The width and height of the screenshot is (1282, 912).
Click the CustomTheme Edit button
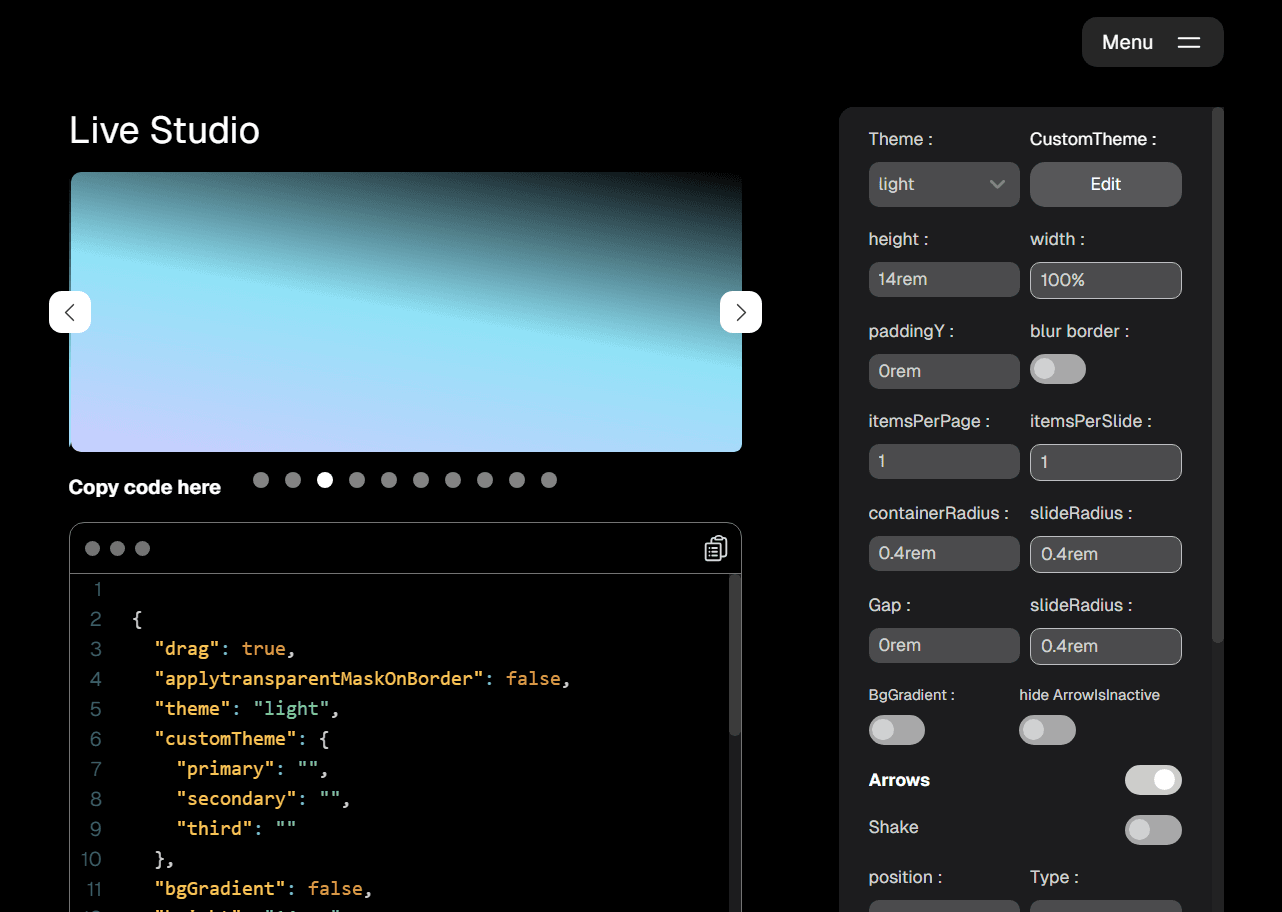point(1106,184)
